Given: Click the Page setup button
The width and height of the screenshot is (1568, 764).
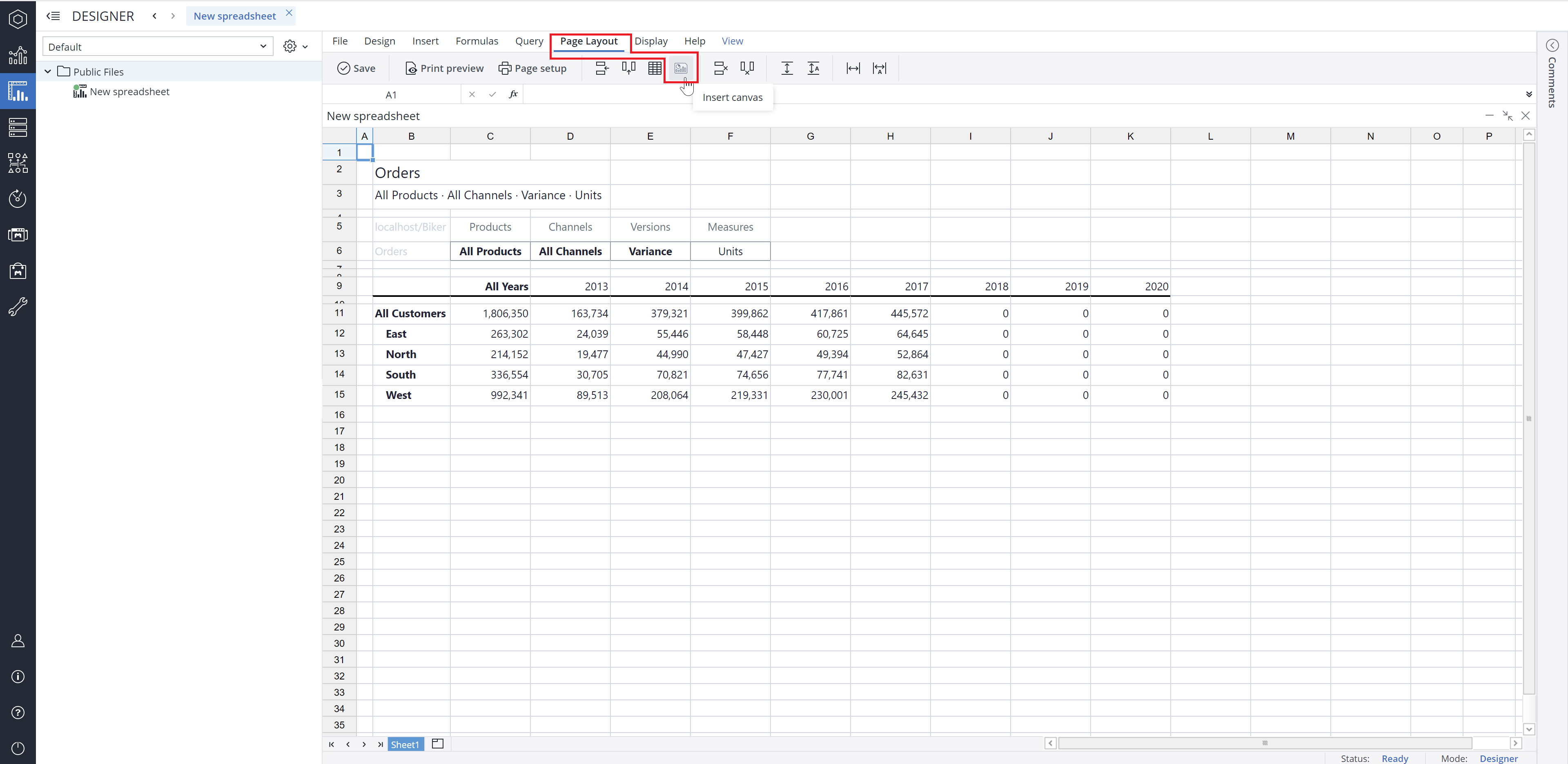Looking at the screenshot, I should click(x=532, y=68).
